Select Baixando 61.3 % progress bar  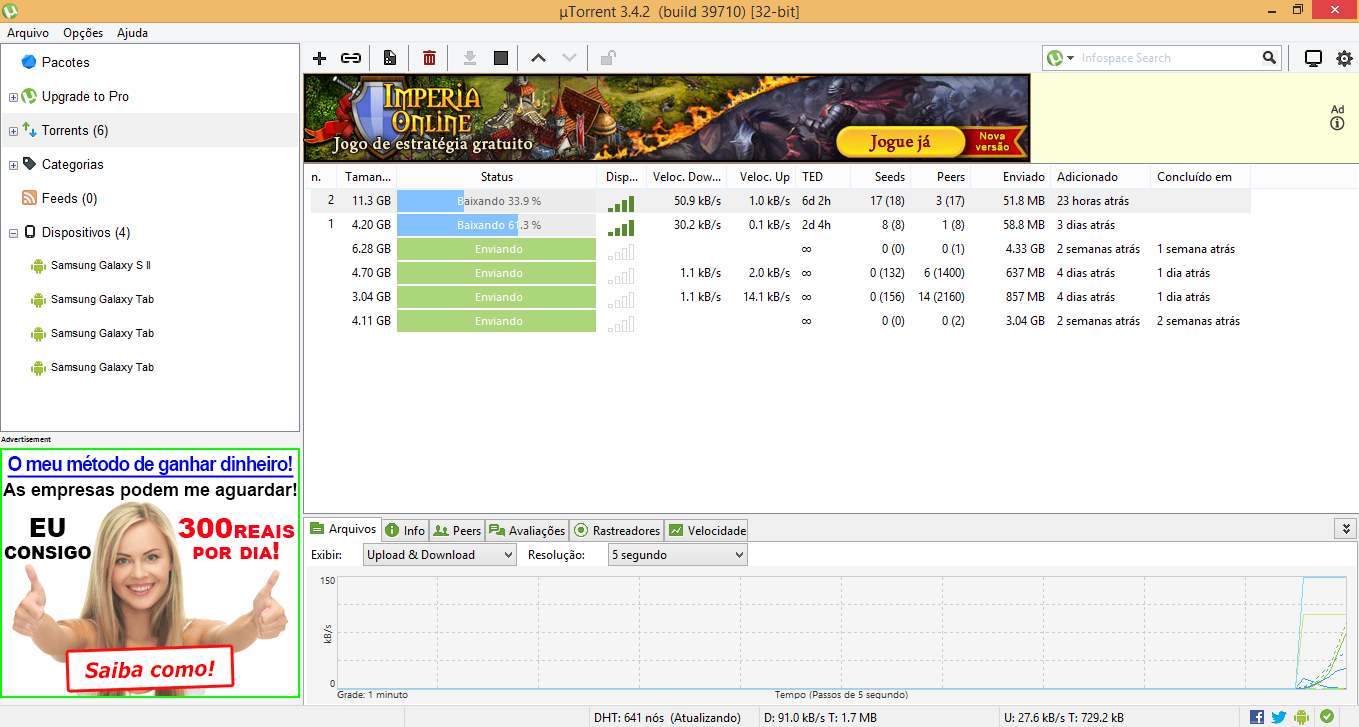[497, 225]
